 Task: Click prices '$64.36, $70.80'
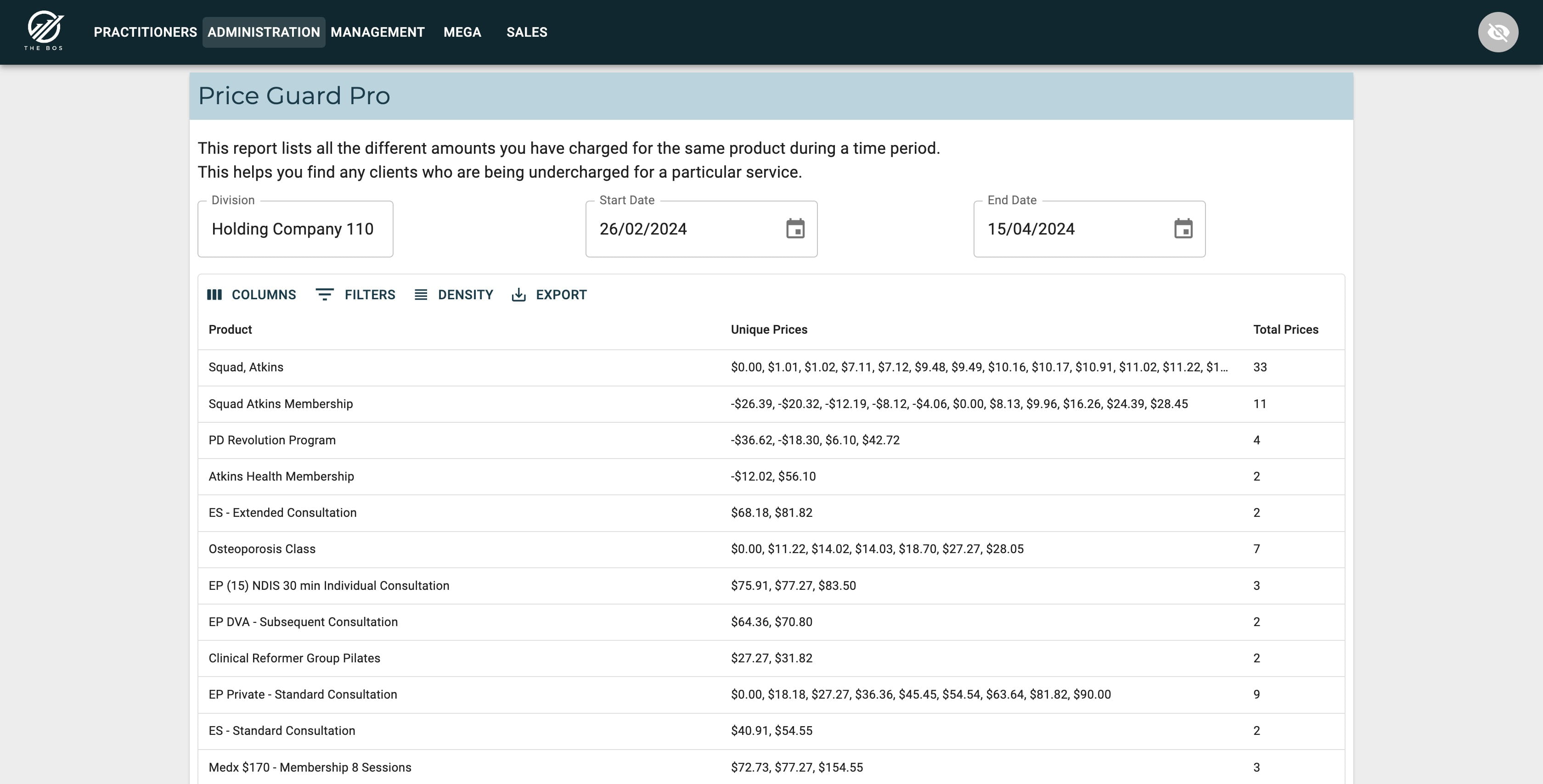[x=771, y=622]
